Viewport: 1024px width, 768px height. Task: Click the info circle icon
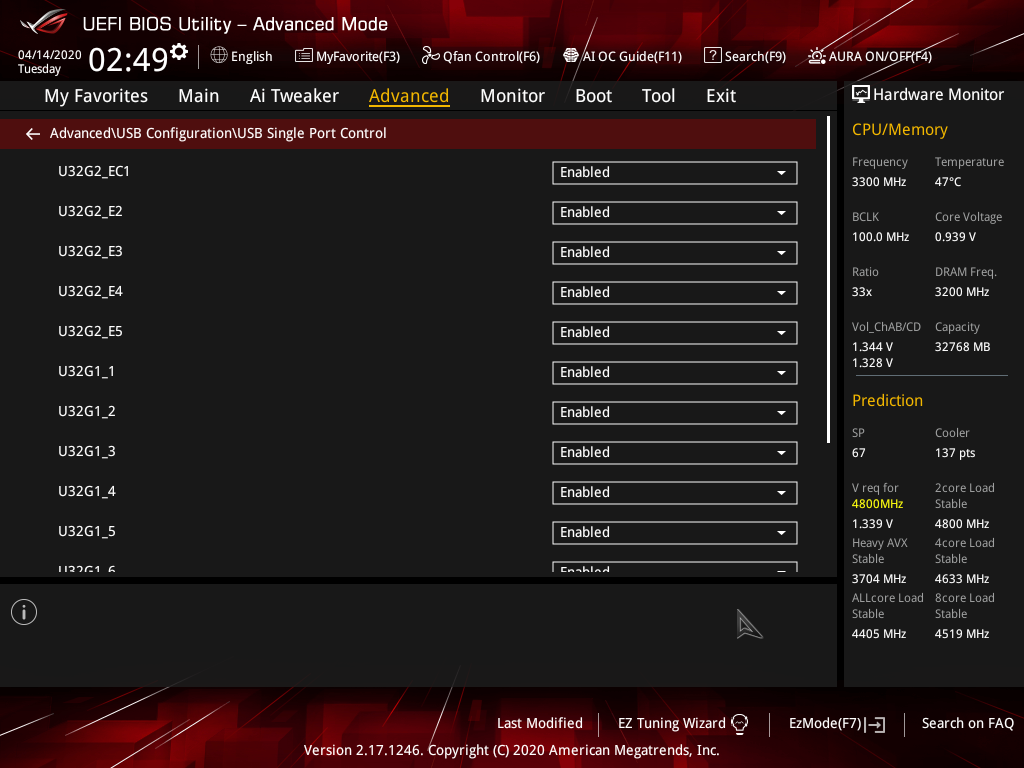24,612
